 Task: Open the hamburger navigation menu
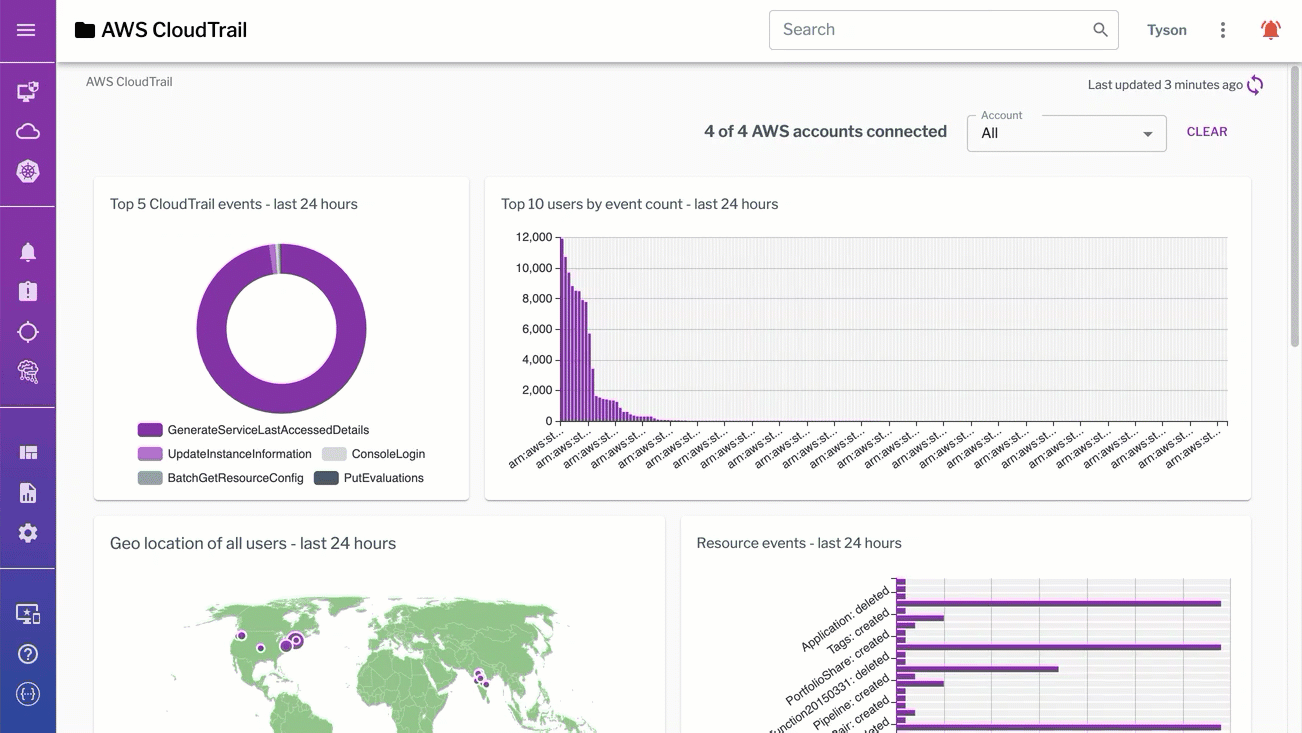[x=27, y=30]
